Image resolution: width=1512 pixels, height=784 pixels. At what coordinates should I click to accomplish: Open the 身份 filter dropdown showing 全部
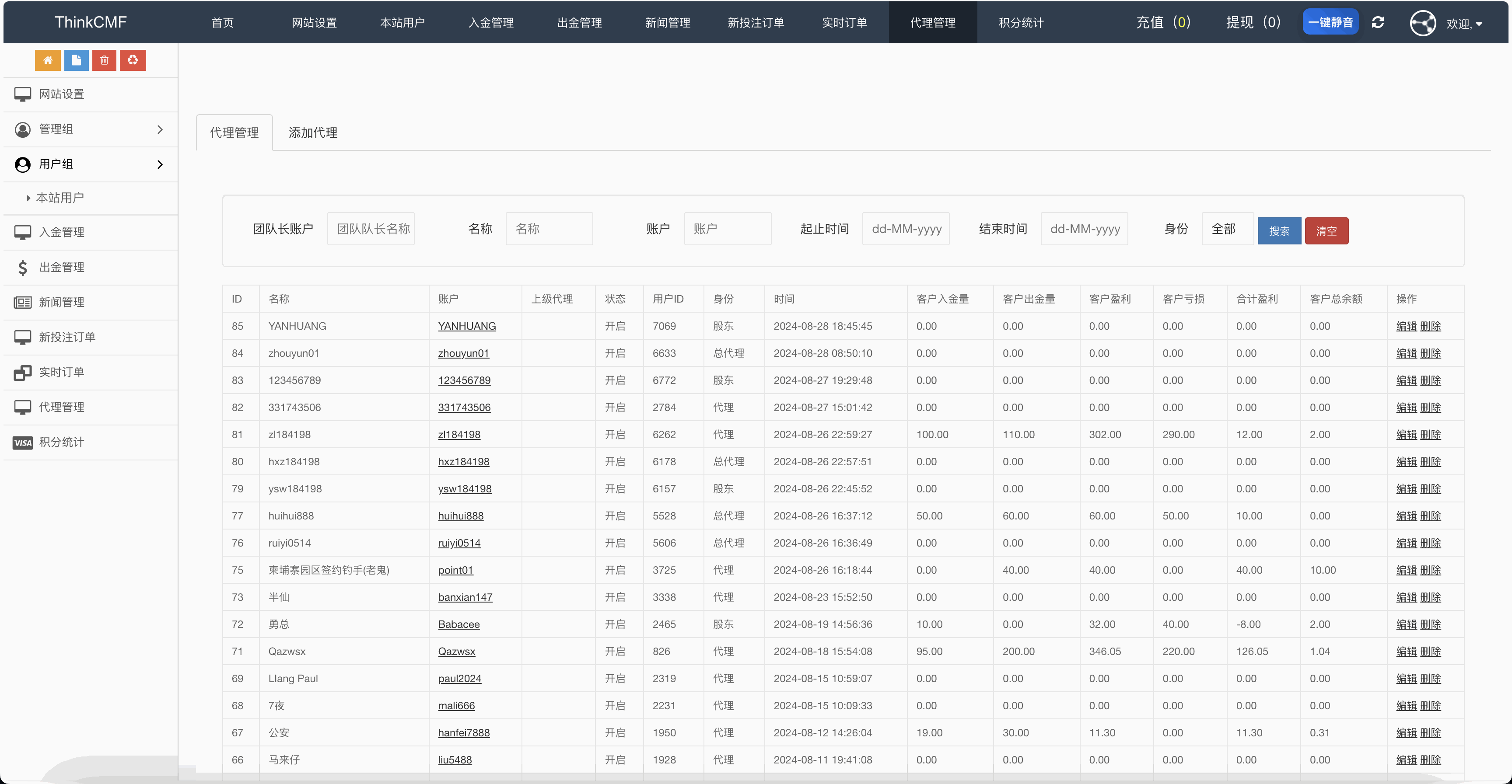pos(1227,229)
